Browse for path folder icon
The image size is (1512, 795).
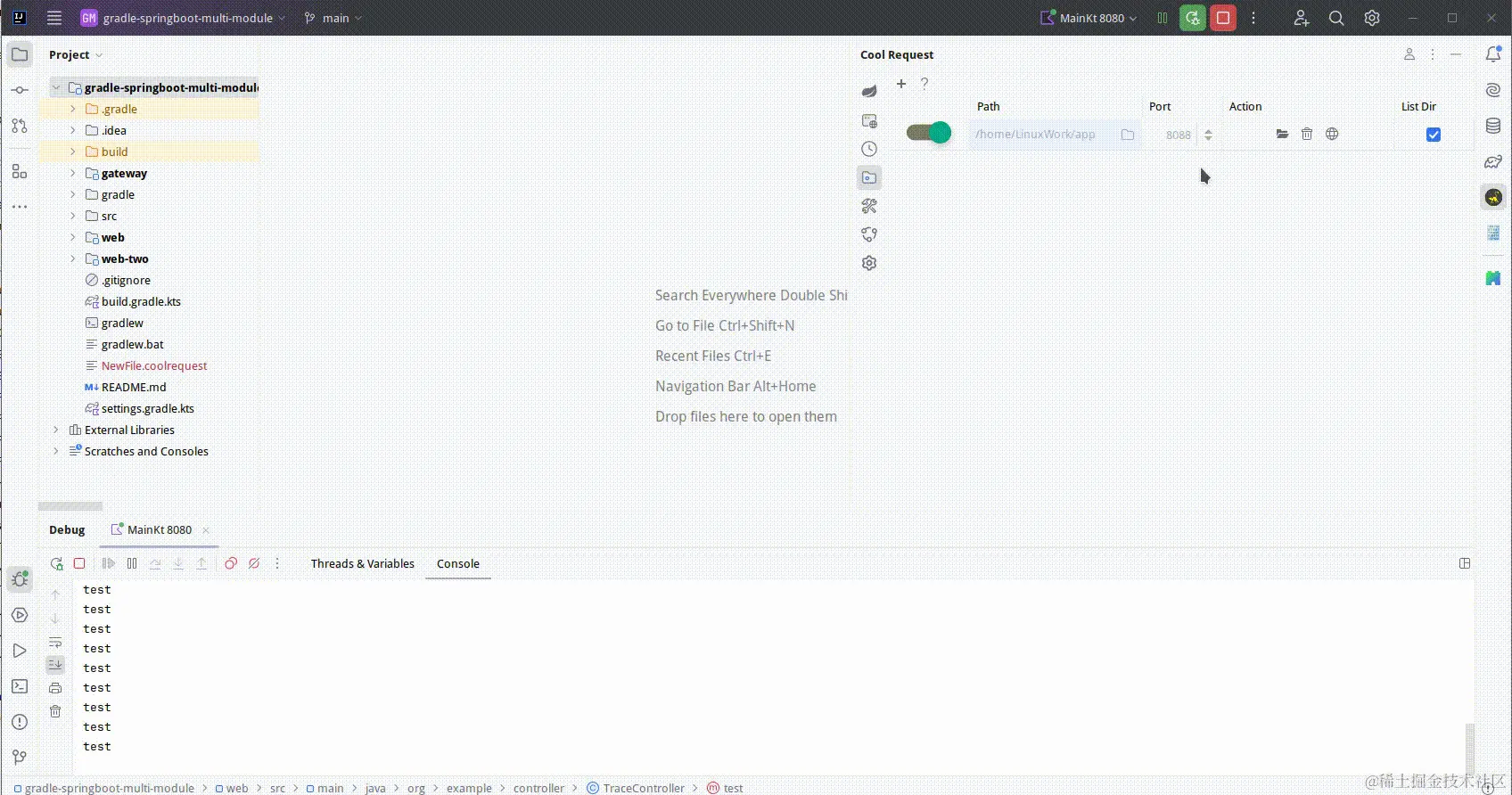pyautogui.click(x=1128, y=135)
